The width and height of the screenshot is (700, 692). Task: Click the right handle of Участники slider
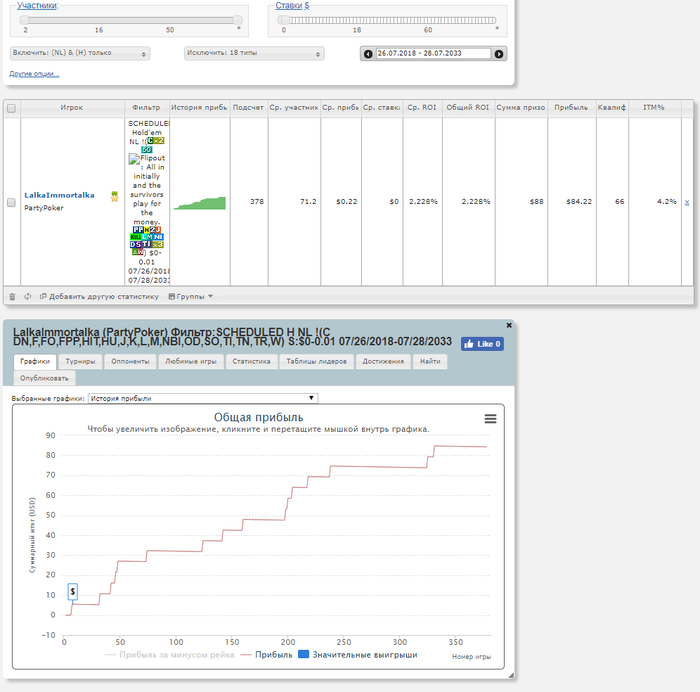tap(238, 20)
